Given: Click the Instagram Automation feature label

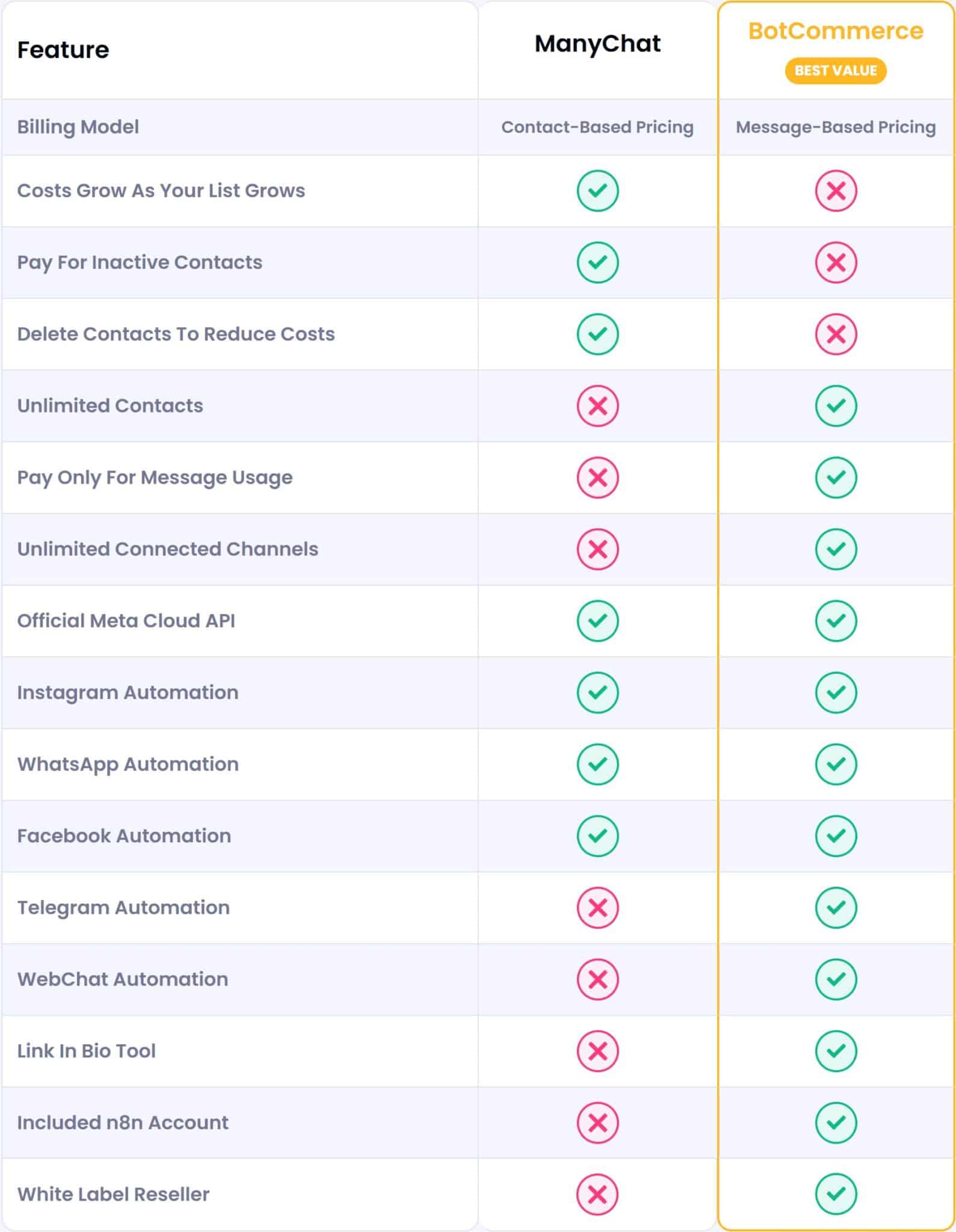Looking at the screenshot, I should coord(128,692).
